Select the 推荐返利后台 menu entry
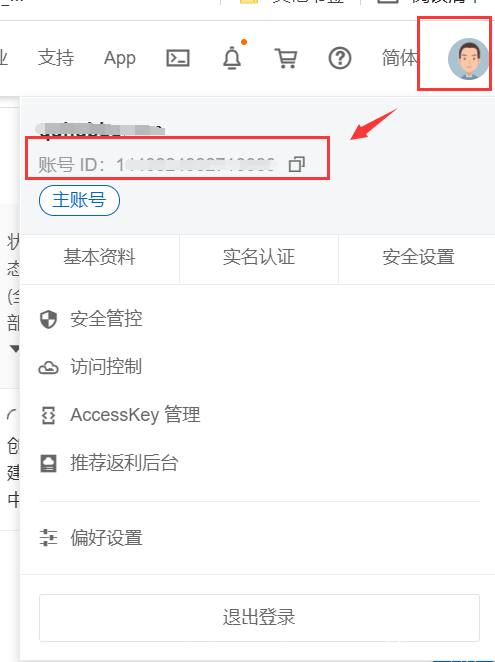This screenshot has height=662, width=495. pos(124,463)
